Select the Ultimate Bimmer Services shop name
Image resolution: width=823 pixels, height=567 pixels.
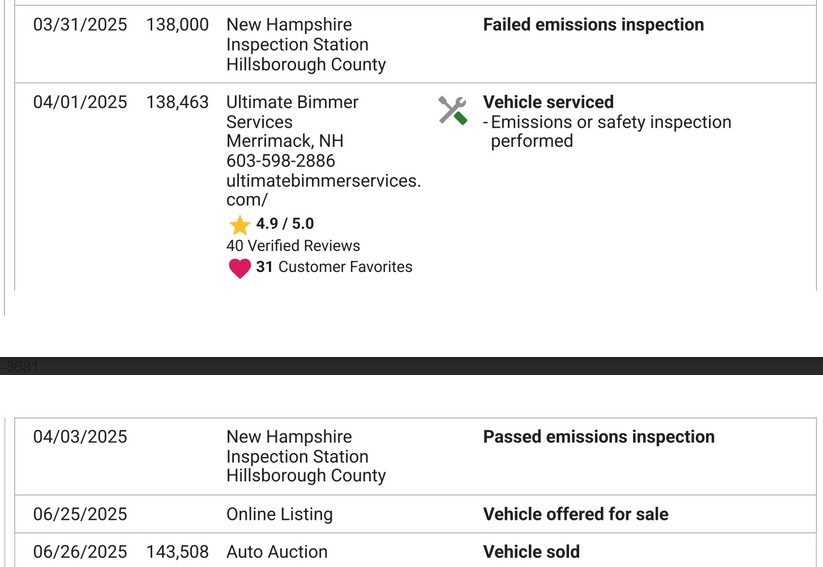pyautogui.click(x=292, y=112)
